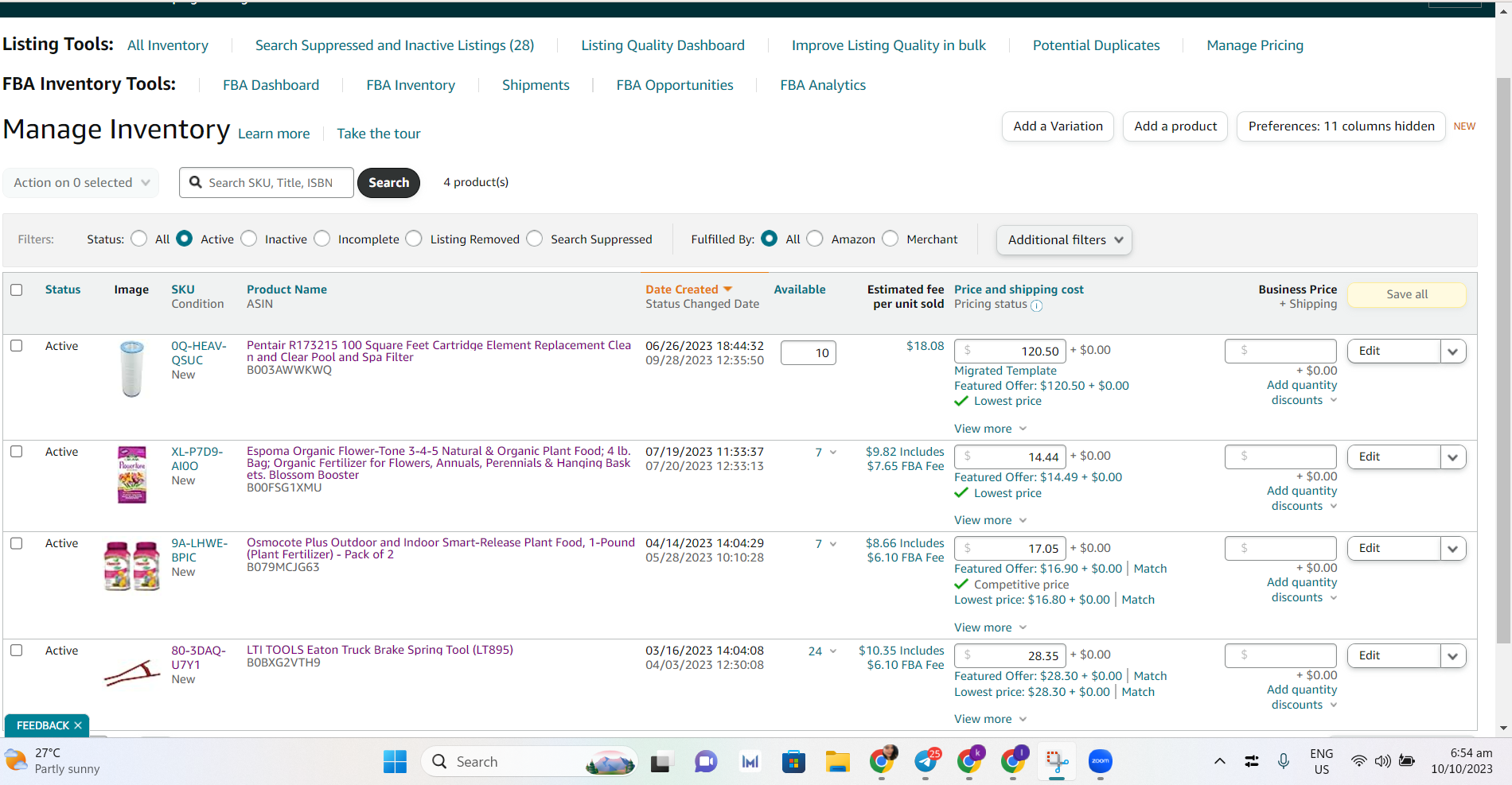This screenshot has width=1512, height=785.
Task: Open Edit dropdown arrow for LTI TOOLS row
Action: pos(1453,656)
